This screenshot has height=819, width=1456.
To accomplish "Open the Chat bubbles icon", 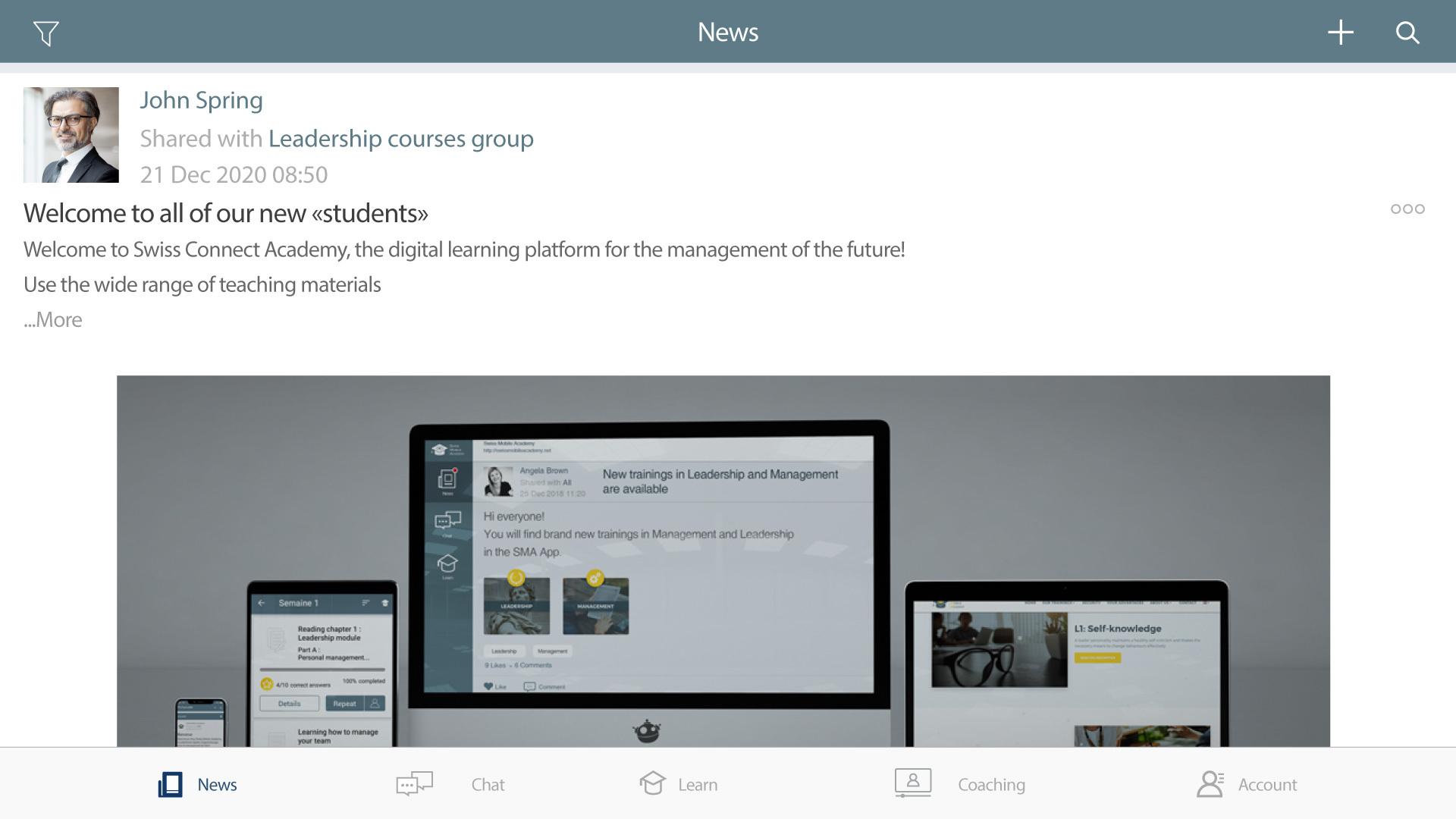I will pyautogui.click(x=414, y=783).
